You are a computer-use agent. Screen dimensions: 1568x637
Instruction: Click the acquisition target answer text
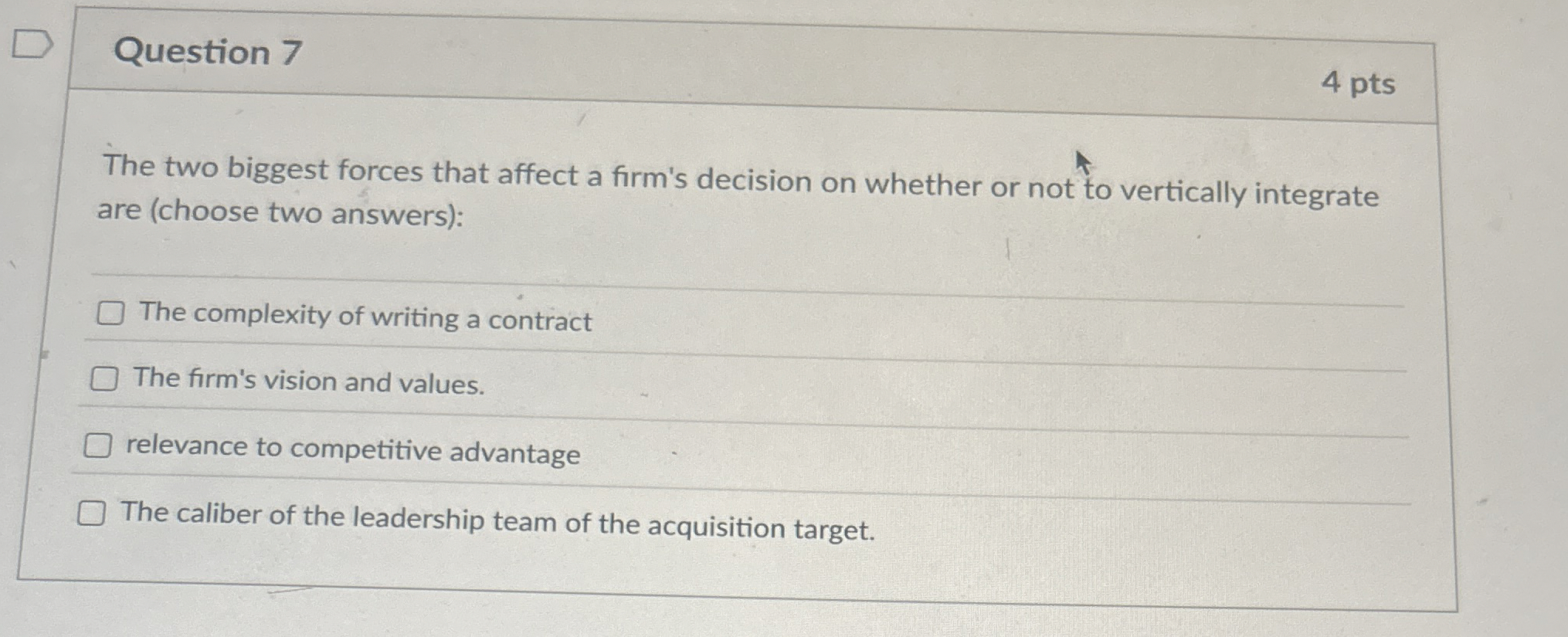click(x=498, y=517)
